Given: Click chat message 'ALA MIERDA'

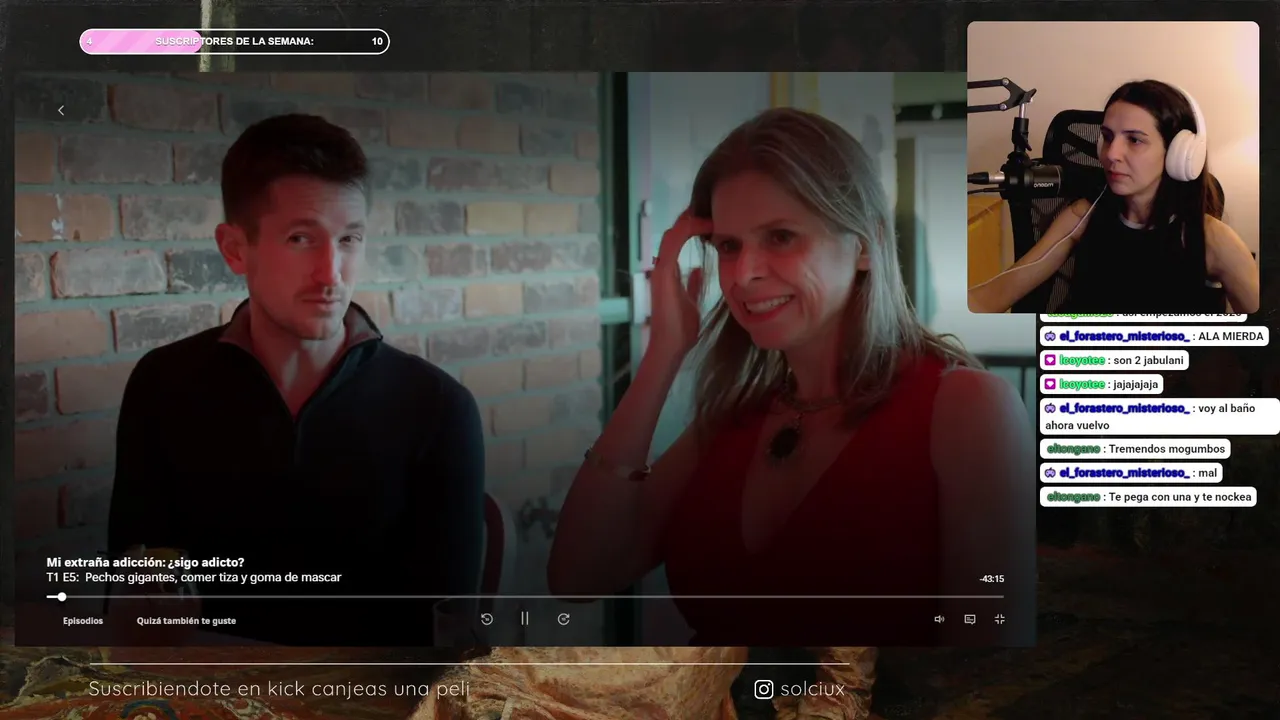Looking at the screenshot, I should pyautogui.click(x=1154, y=336).
